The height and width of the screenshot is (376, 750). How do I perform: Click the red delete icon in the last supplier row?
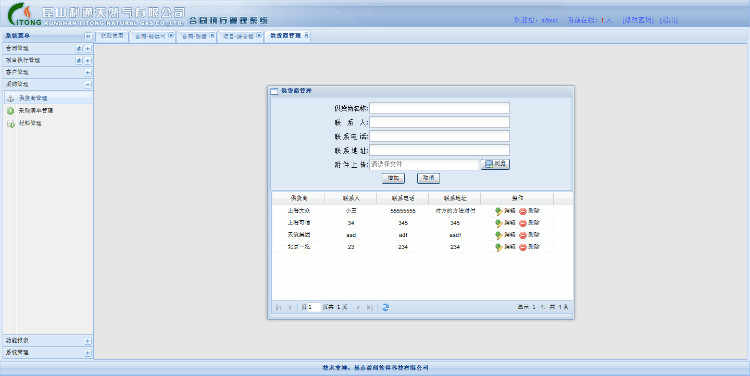point(523,247)
